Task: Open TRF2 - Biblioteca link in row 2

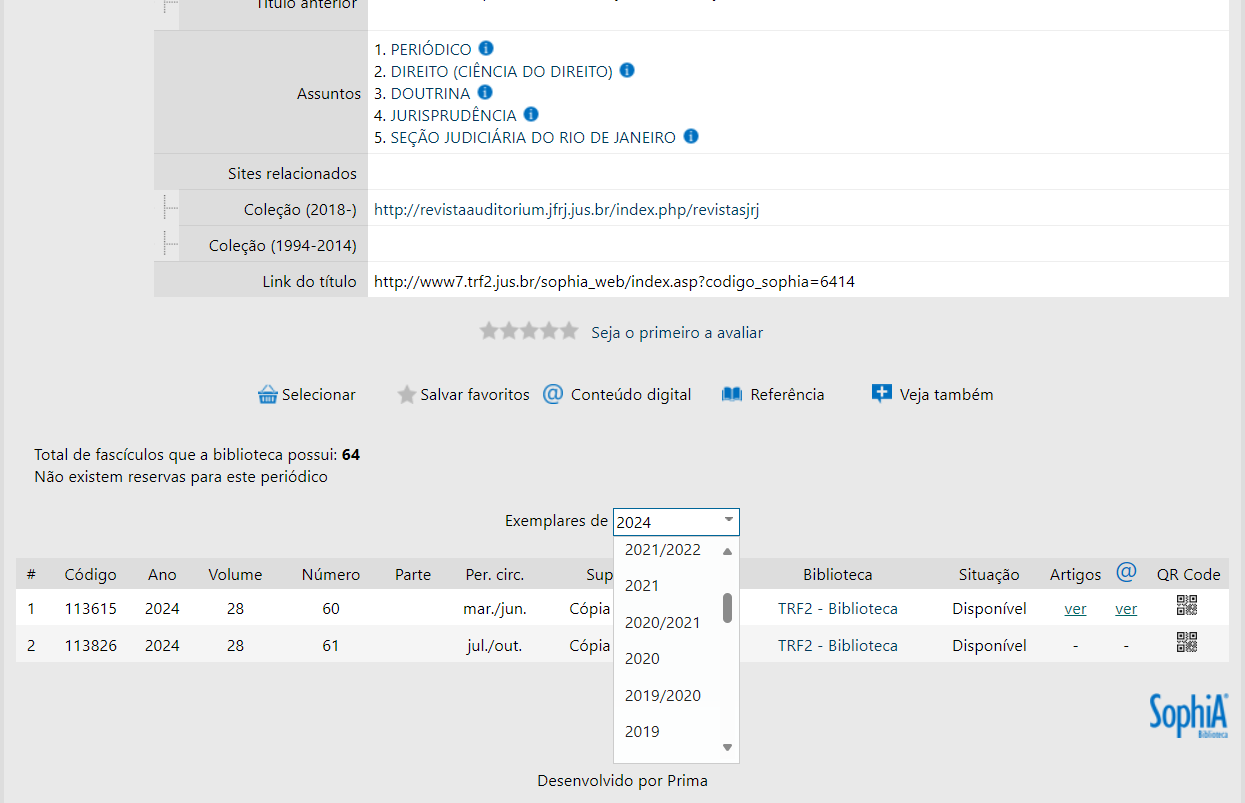Action: [837, 646]
